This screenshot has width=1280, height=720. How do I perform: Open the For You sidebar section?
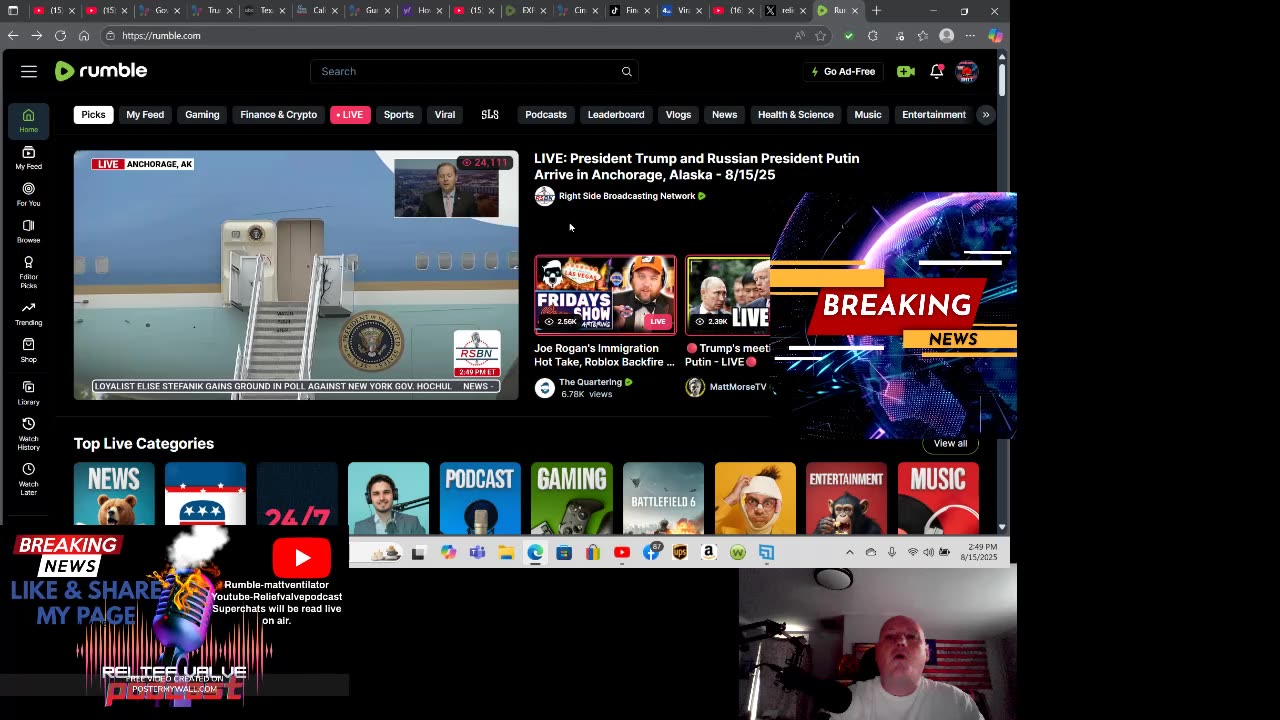28,194
